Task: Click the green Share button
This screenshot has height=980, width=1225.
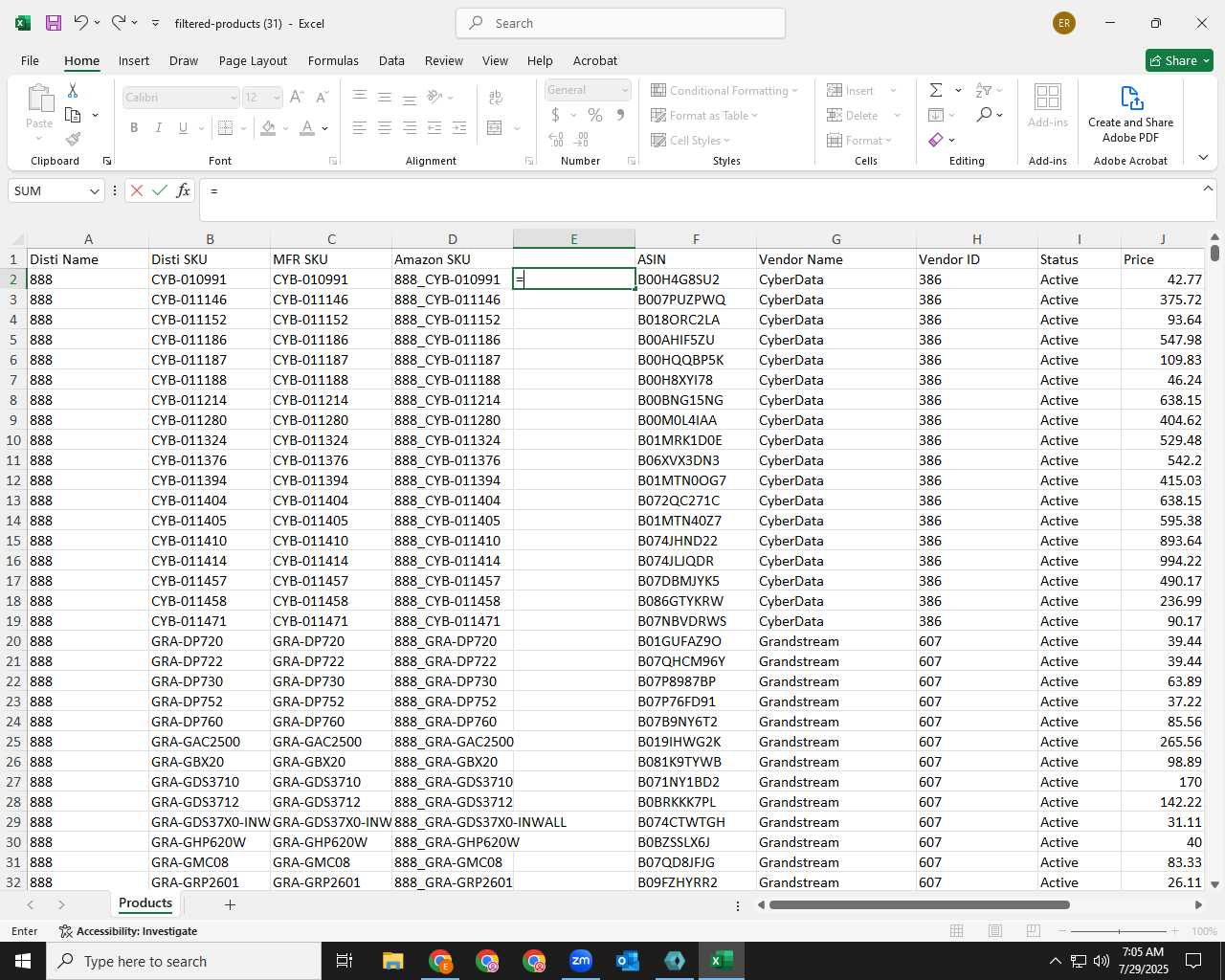Action: [x=1179, y=60]
